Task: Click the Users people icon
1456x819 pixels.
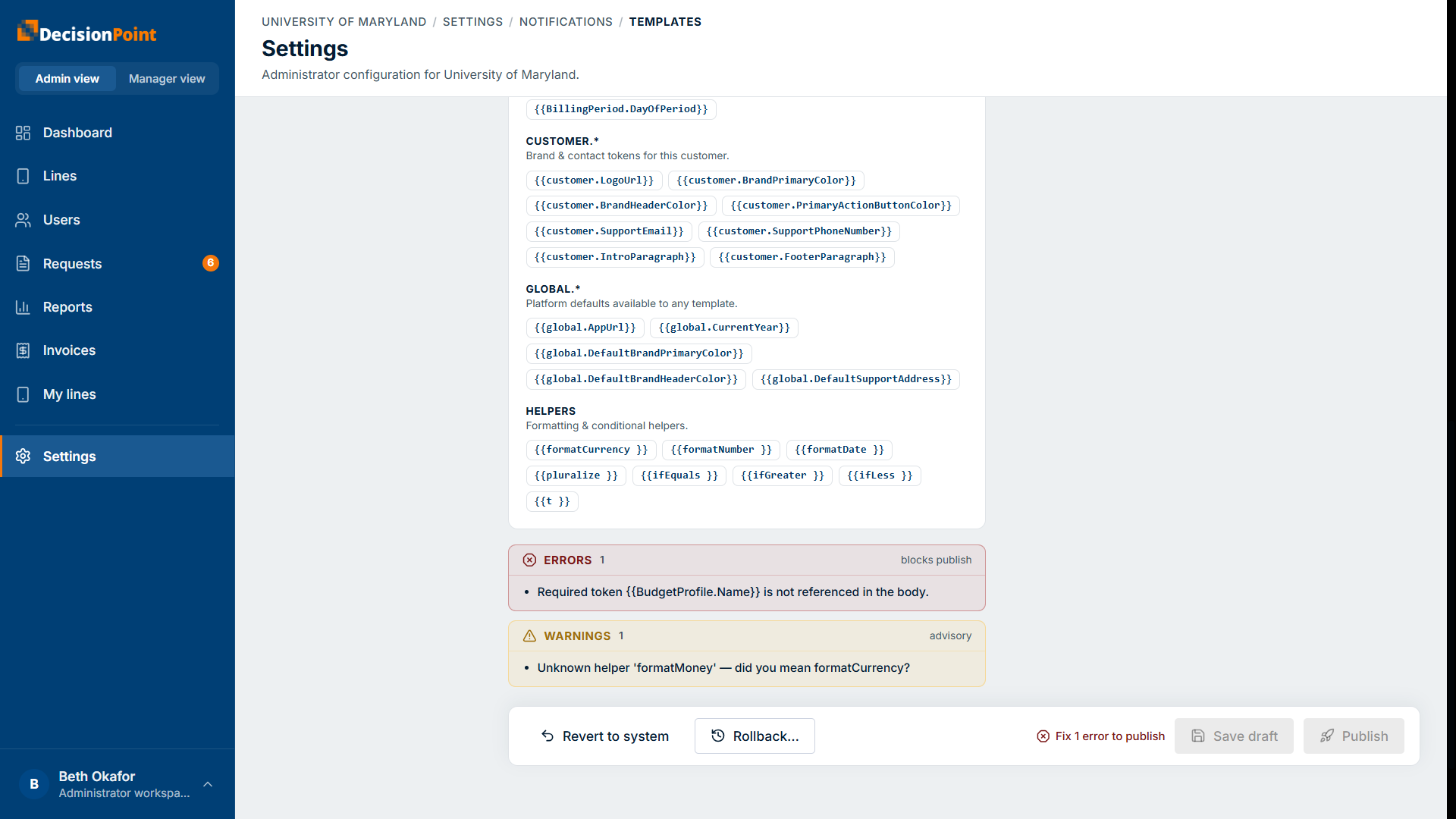Action: 23,220
